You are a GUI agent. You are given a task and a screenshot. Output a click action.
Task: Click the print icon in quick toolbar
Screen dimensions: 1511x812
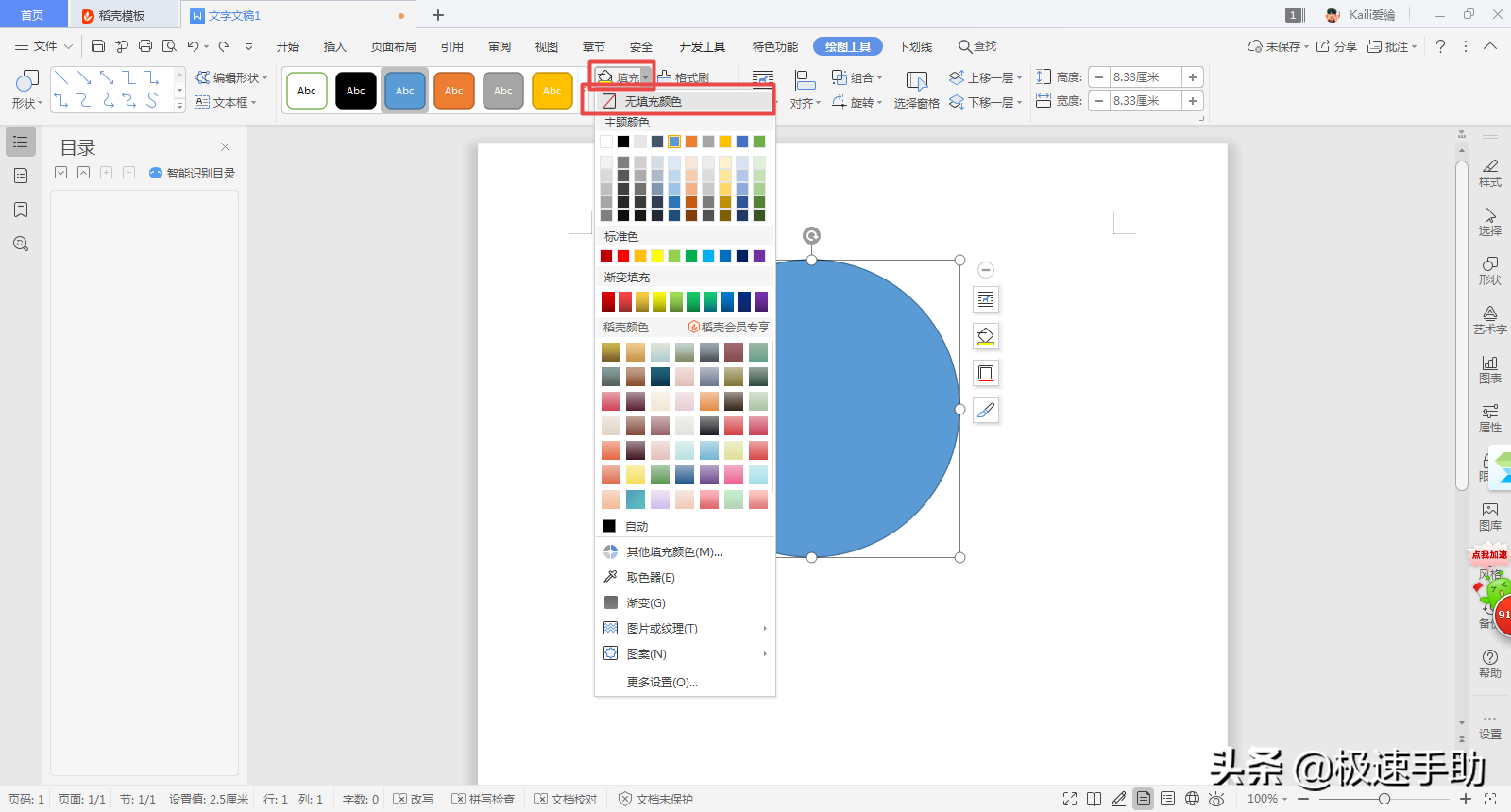click(x=145, y=46)
